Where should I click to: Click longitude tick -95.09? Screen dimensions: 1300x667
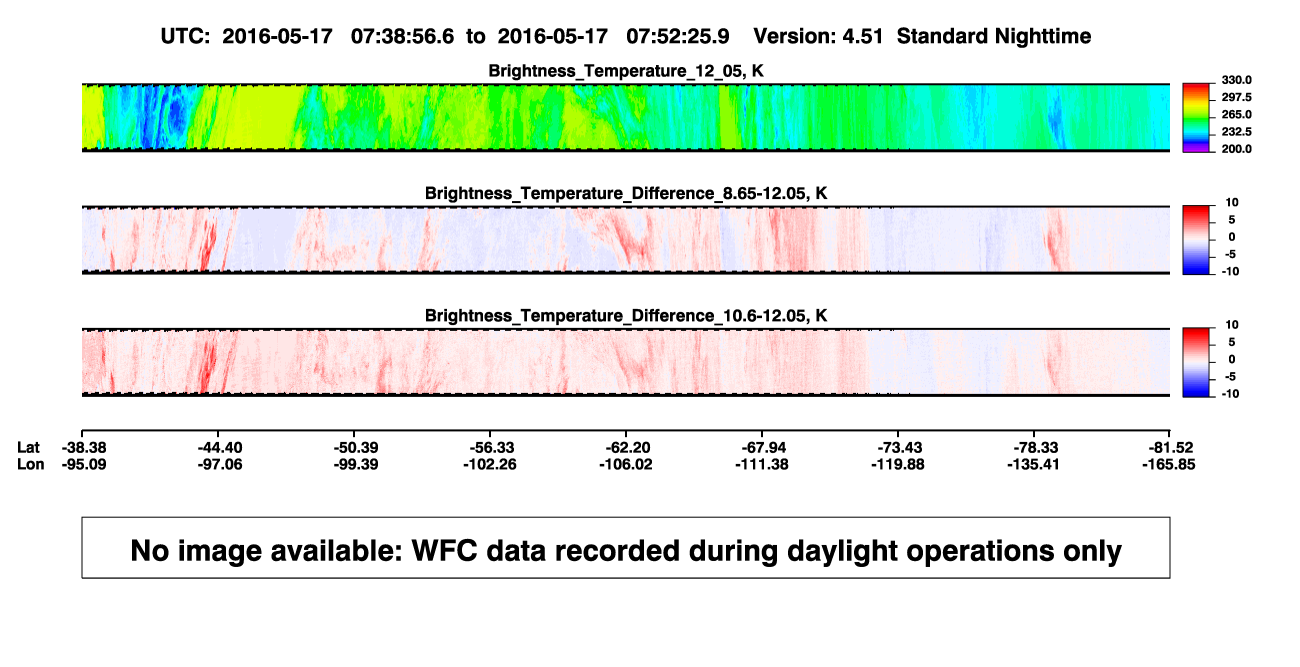point(85,464)
